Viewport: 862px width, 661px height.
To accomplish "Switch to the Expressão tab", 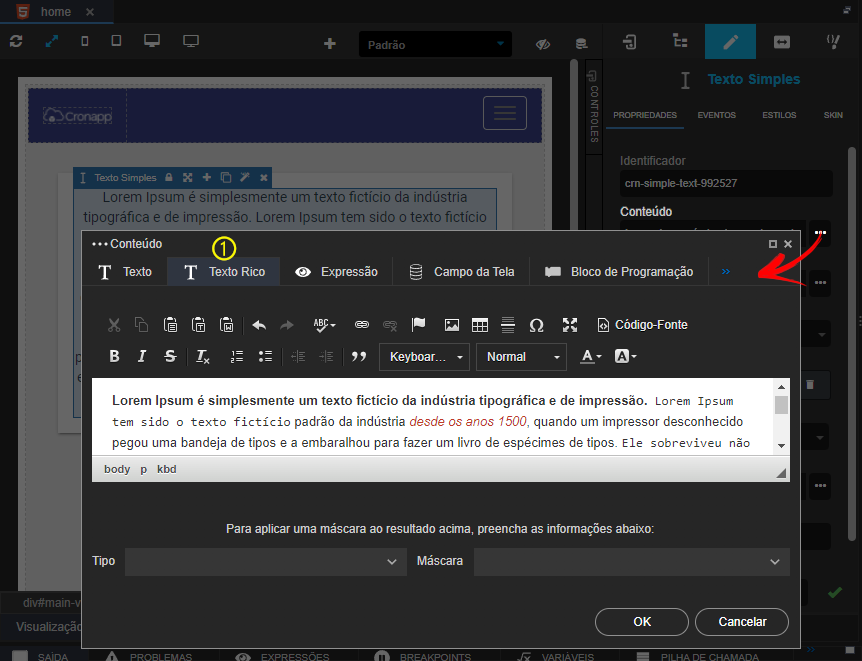I will [x=336, y=272].
